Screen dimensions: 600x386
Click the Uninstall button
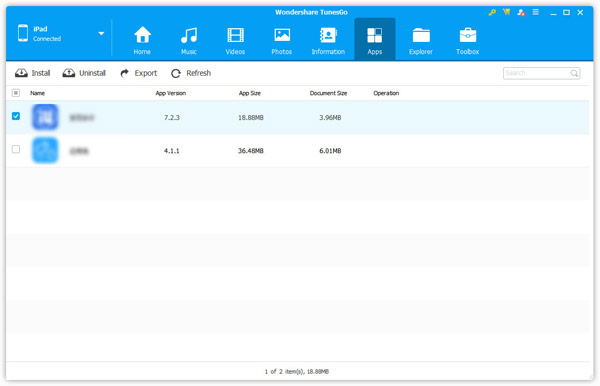[x=84, y=73]
